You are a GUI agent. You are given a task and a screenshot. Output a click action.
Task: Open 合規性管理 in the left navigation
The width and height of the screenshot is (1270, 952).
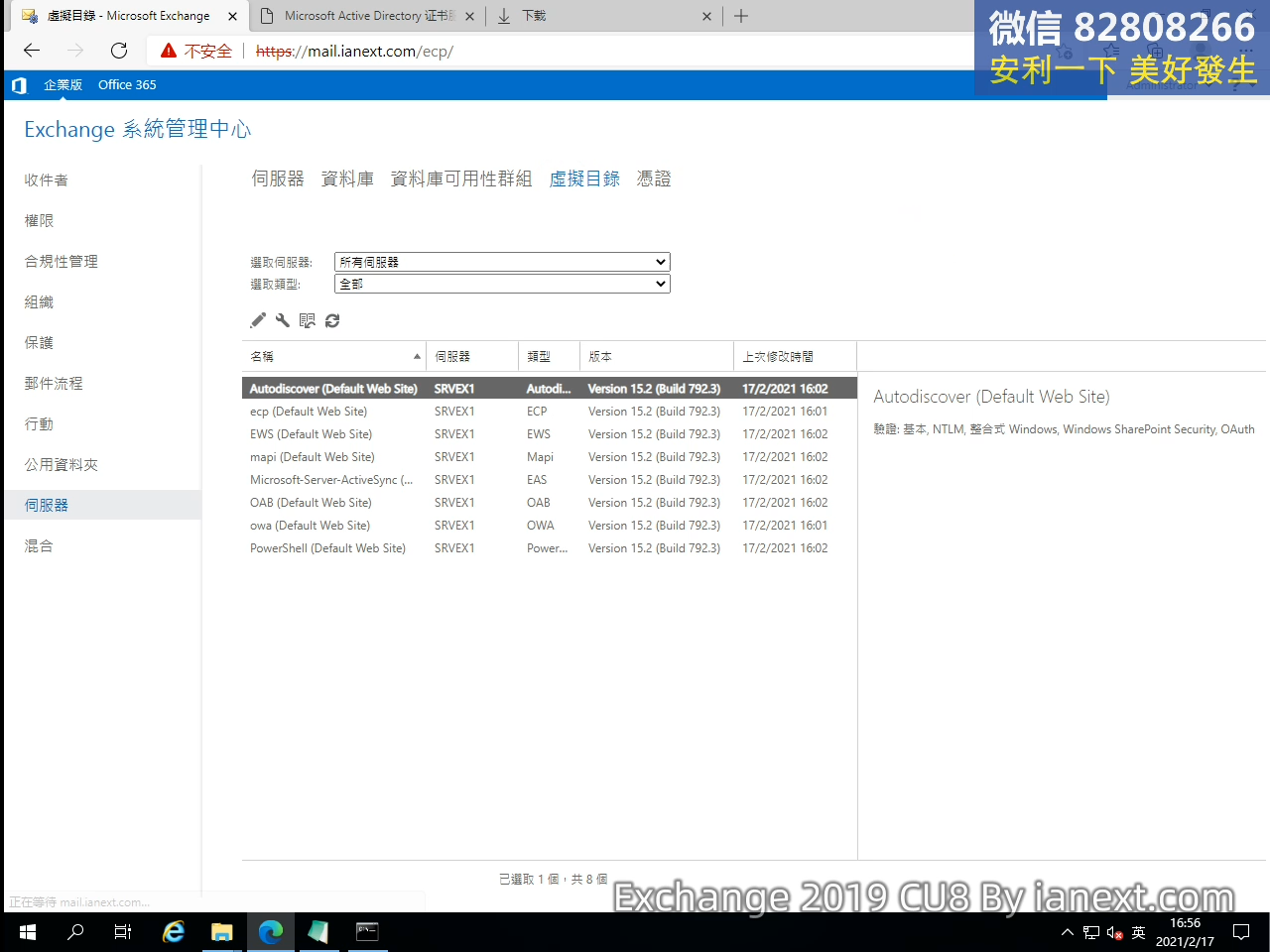point(61,261)
